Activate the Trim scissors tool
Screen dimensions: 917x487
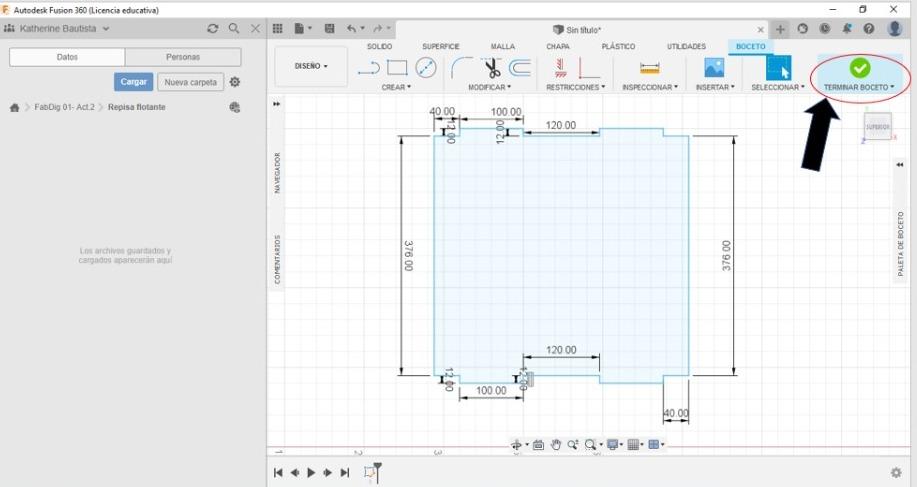[x=492, y=68]
